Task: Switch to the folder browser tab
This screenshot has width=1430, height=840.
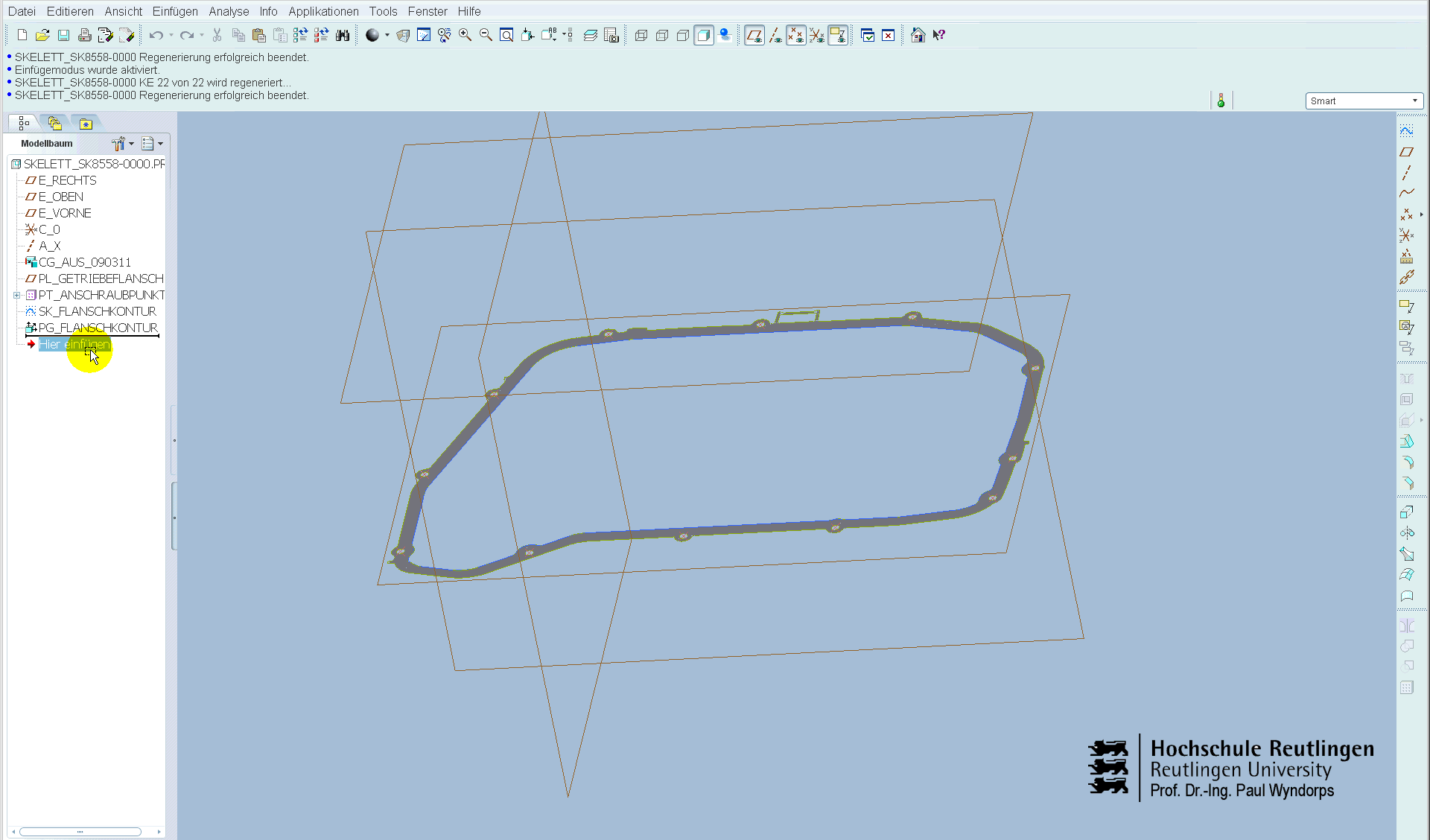Action: (x=54, y=123)
